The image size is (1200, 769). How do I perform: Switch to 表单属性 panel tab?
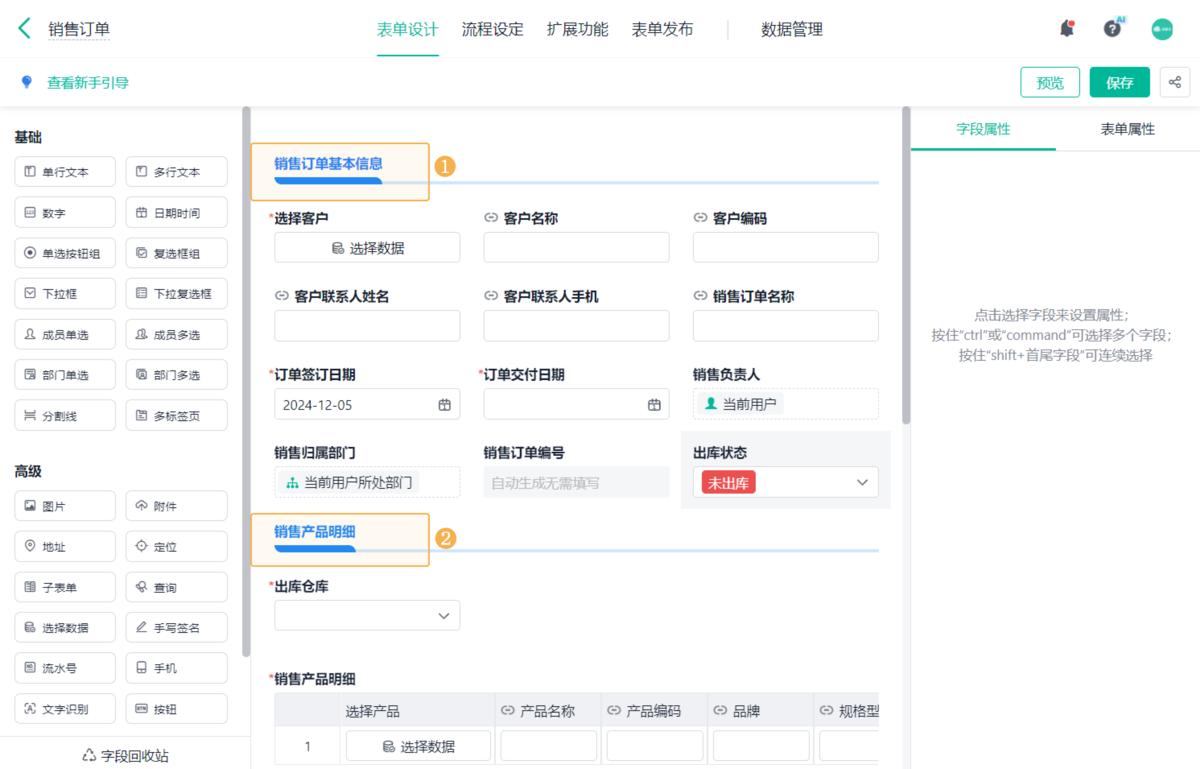[x=1128, y=129]
